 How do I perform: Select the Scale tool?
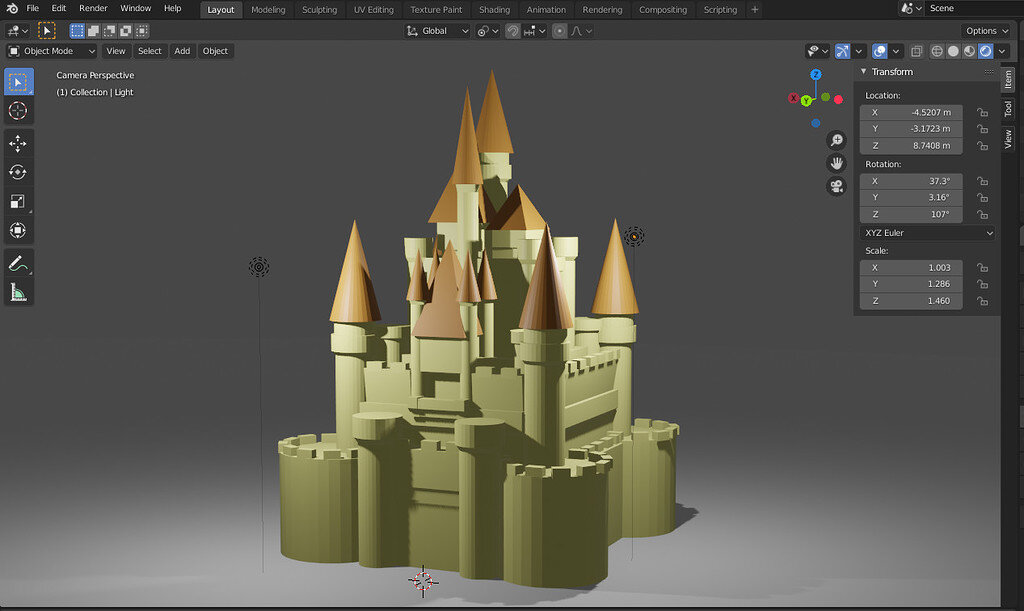click(x=16, y=201)
